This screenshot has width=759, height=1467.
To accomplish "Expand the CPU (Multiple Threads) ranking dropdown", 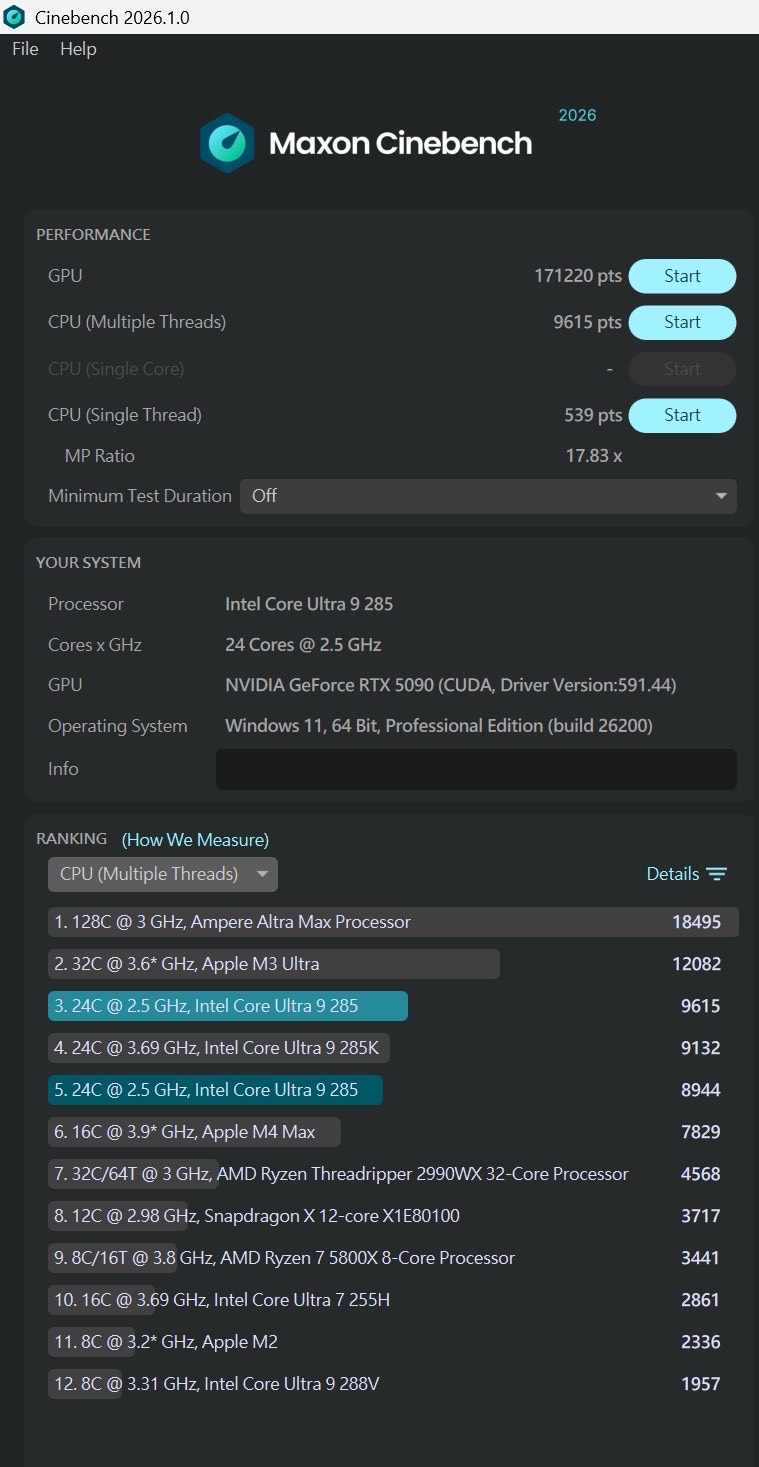I will [x=163, y=874].
